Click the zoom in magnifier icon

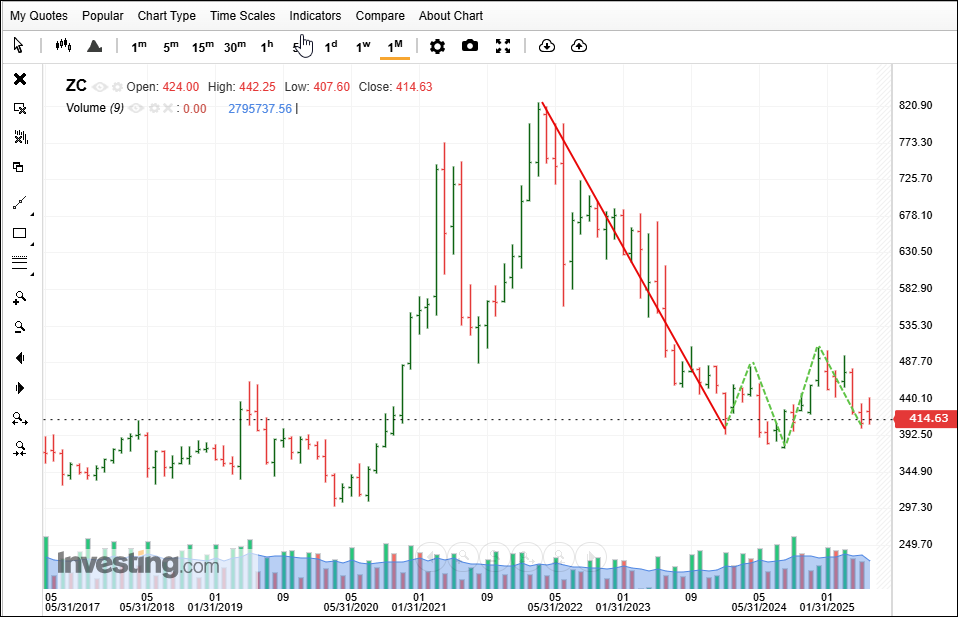click(x=20, y=298)
